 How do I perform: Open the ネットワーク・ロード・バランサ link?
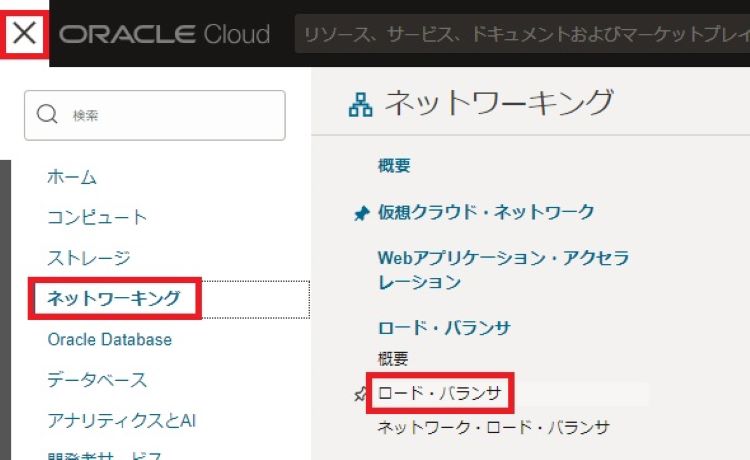493,427
